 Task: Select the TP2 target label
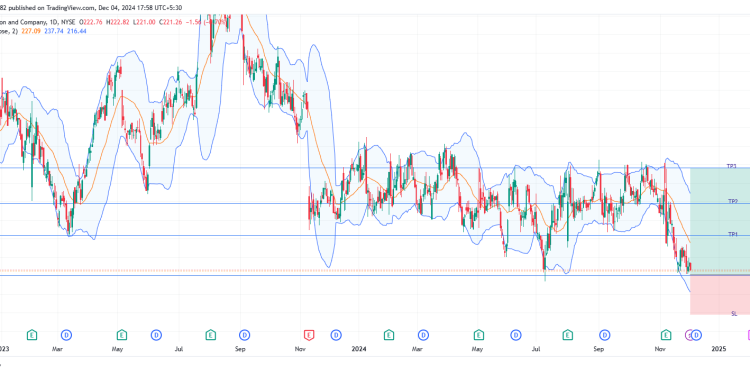(732, 202)
